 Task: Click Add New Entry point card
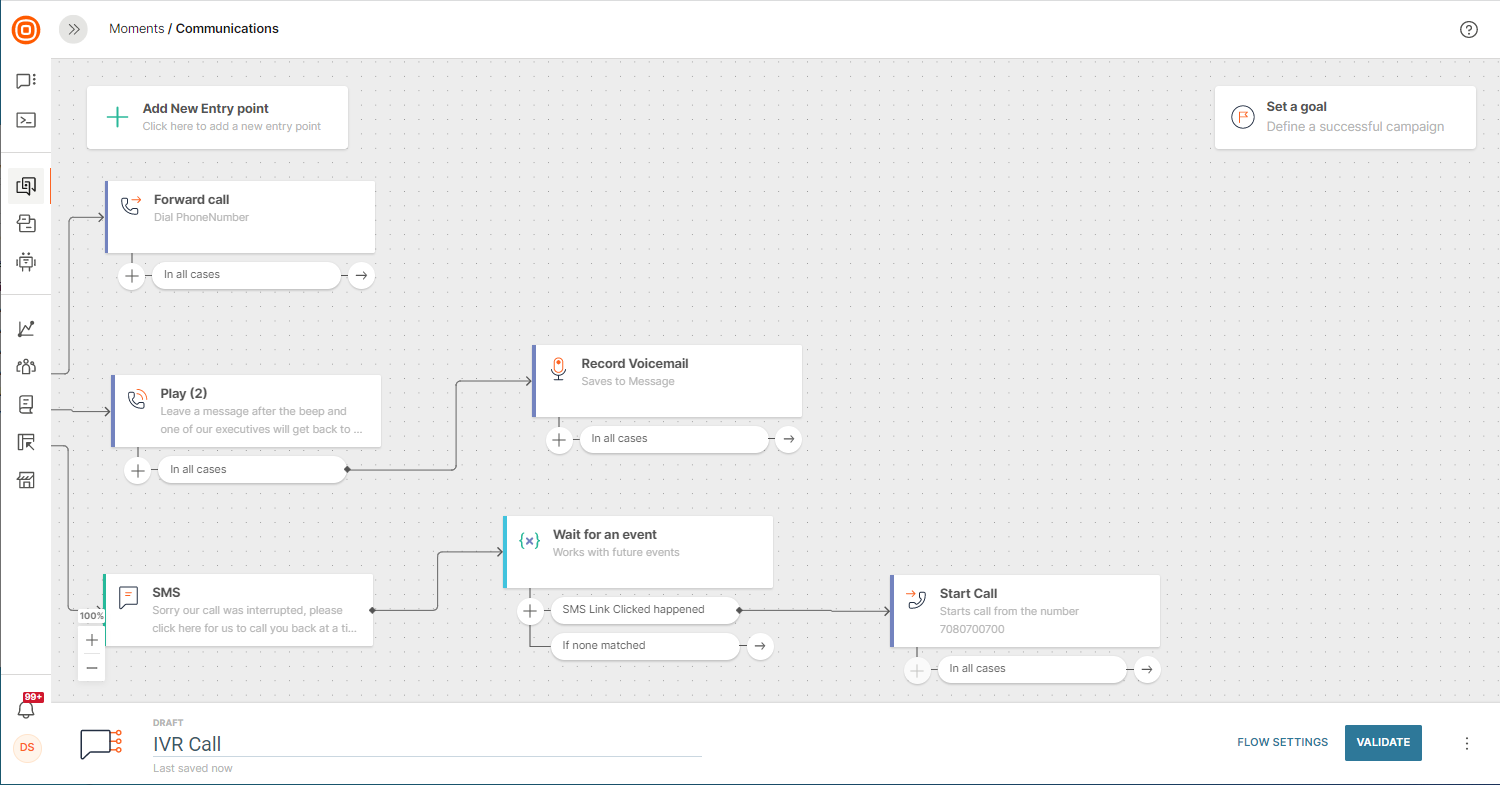[217, 117]
